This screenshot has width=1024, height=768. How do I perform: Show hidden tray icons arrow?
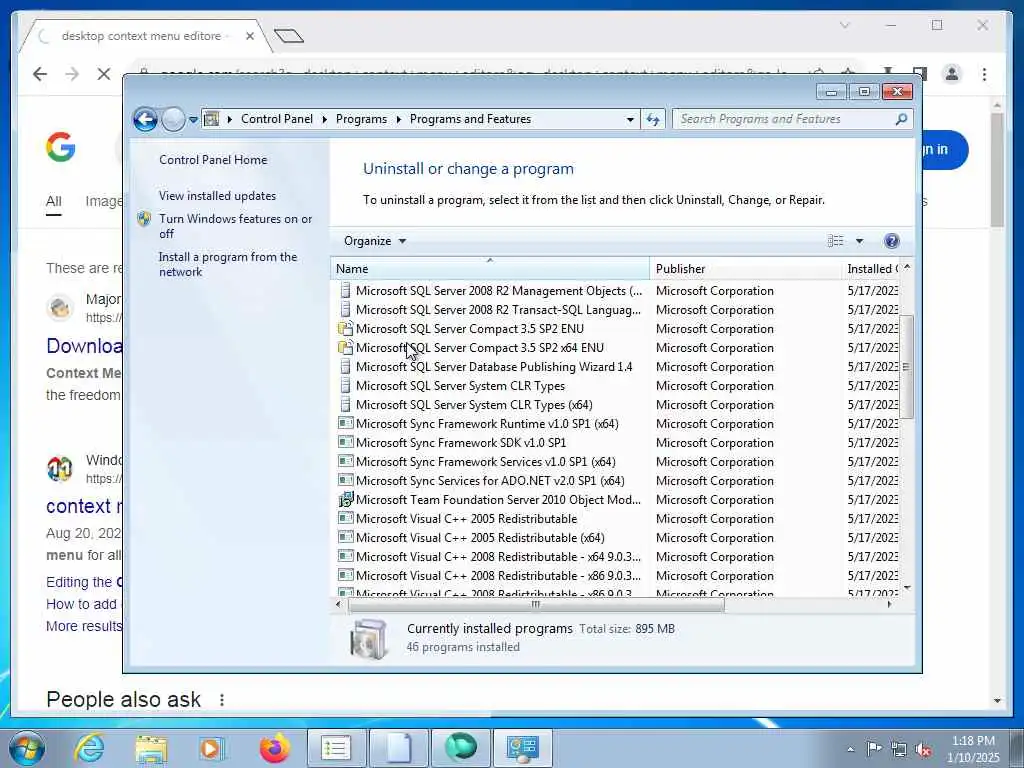[x=850, y=749]
